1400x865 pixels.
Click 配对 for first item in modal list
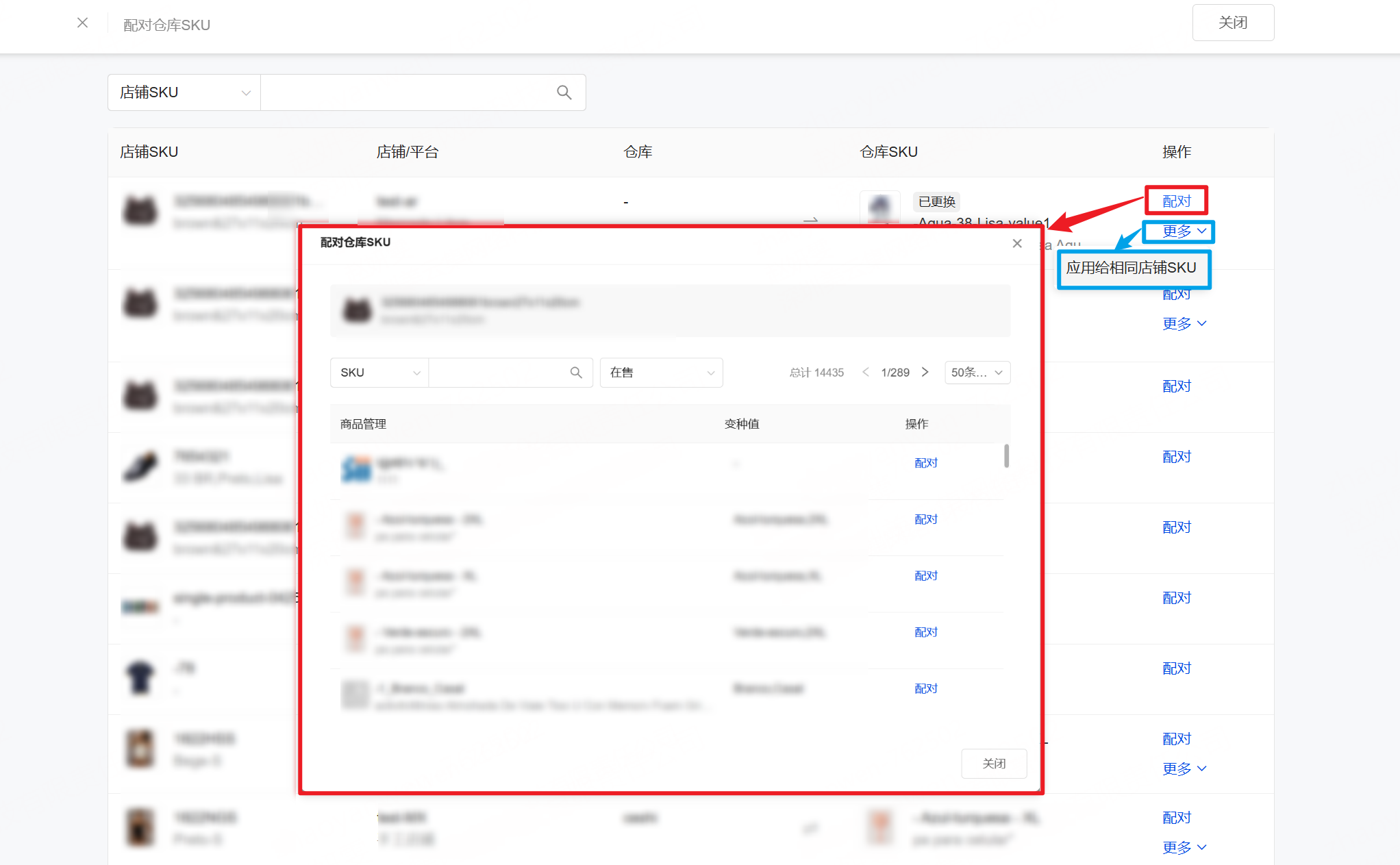(925, 463)
